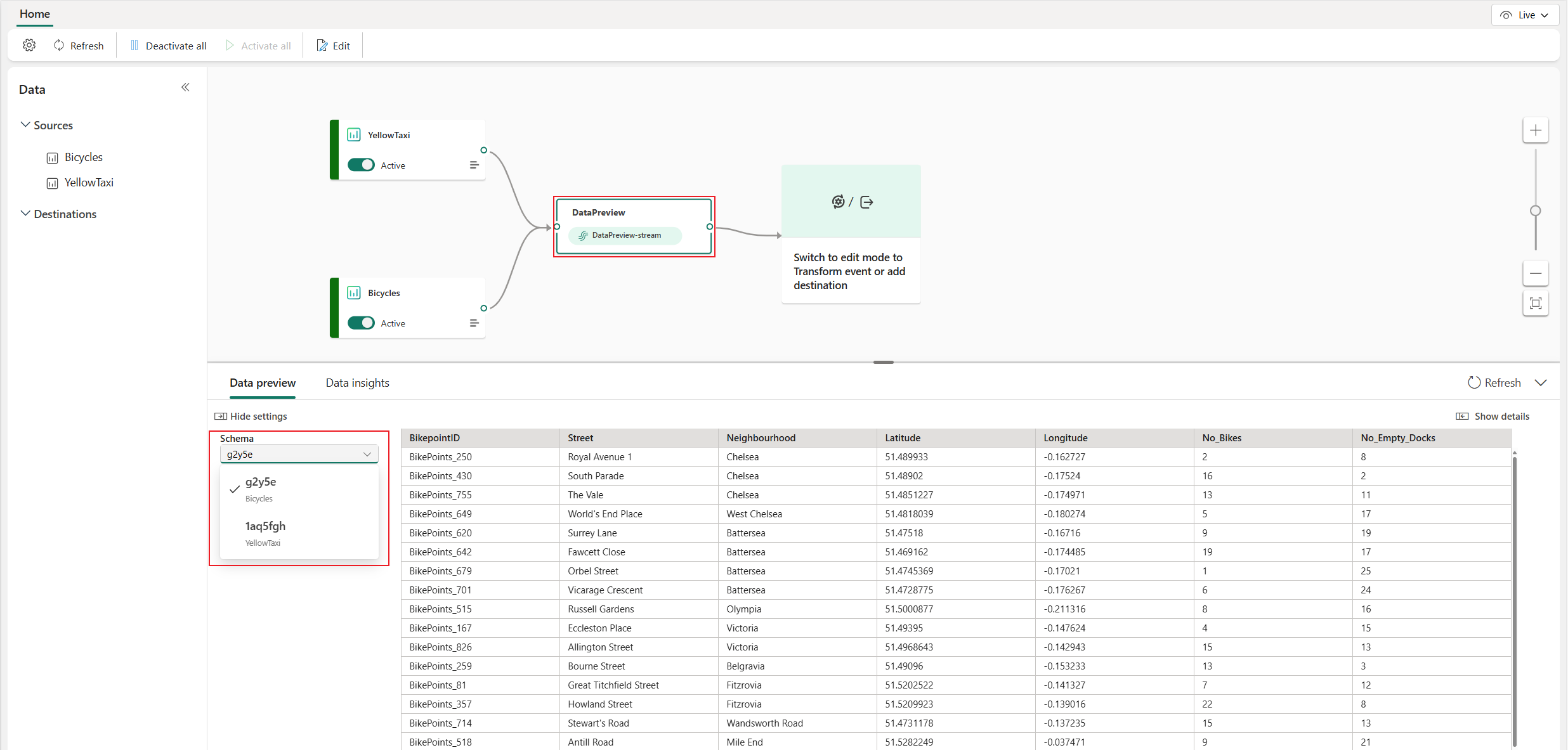Click the No_Bikes column header
Viewport: 1568px width, 750px height.
coord(1273,438)
